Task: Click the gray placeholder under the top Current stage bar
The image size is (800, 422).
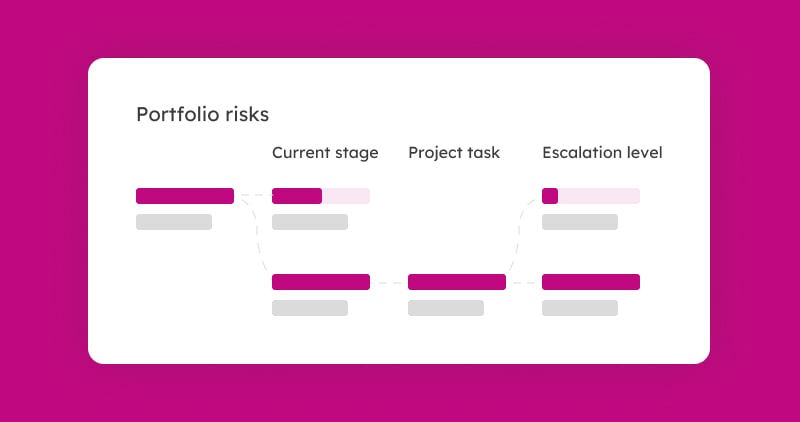Action: (310, 222)
